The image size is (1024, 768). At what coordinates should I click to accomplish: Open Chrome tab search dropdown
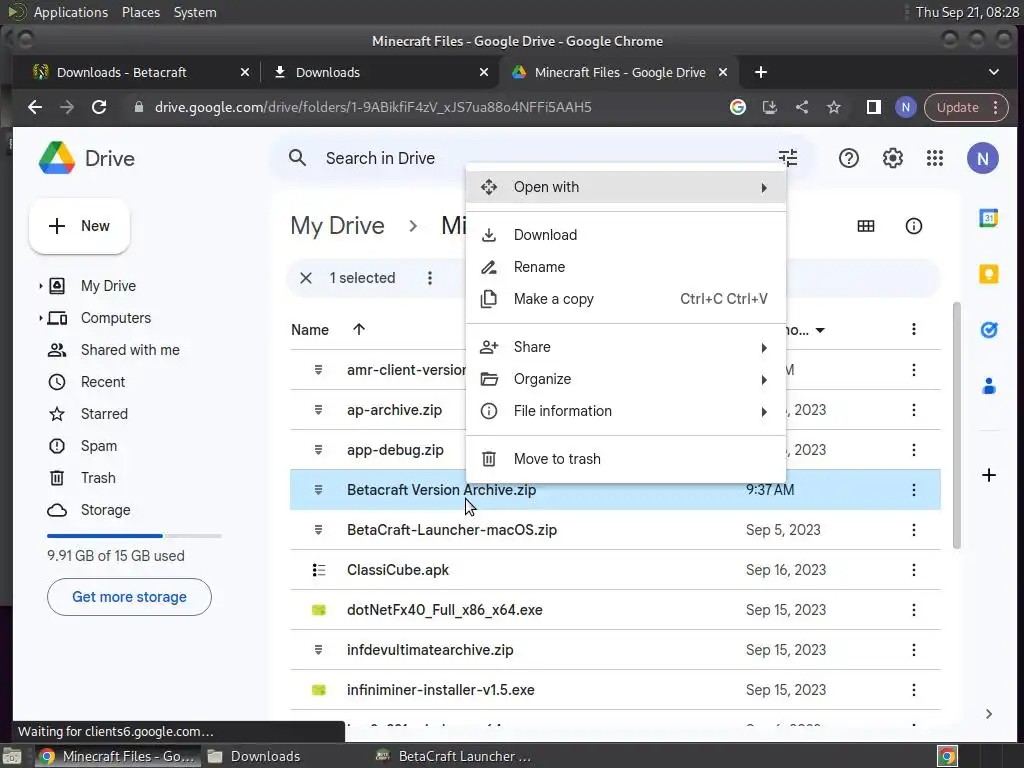993,72
